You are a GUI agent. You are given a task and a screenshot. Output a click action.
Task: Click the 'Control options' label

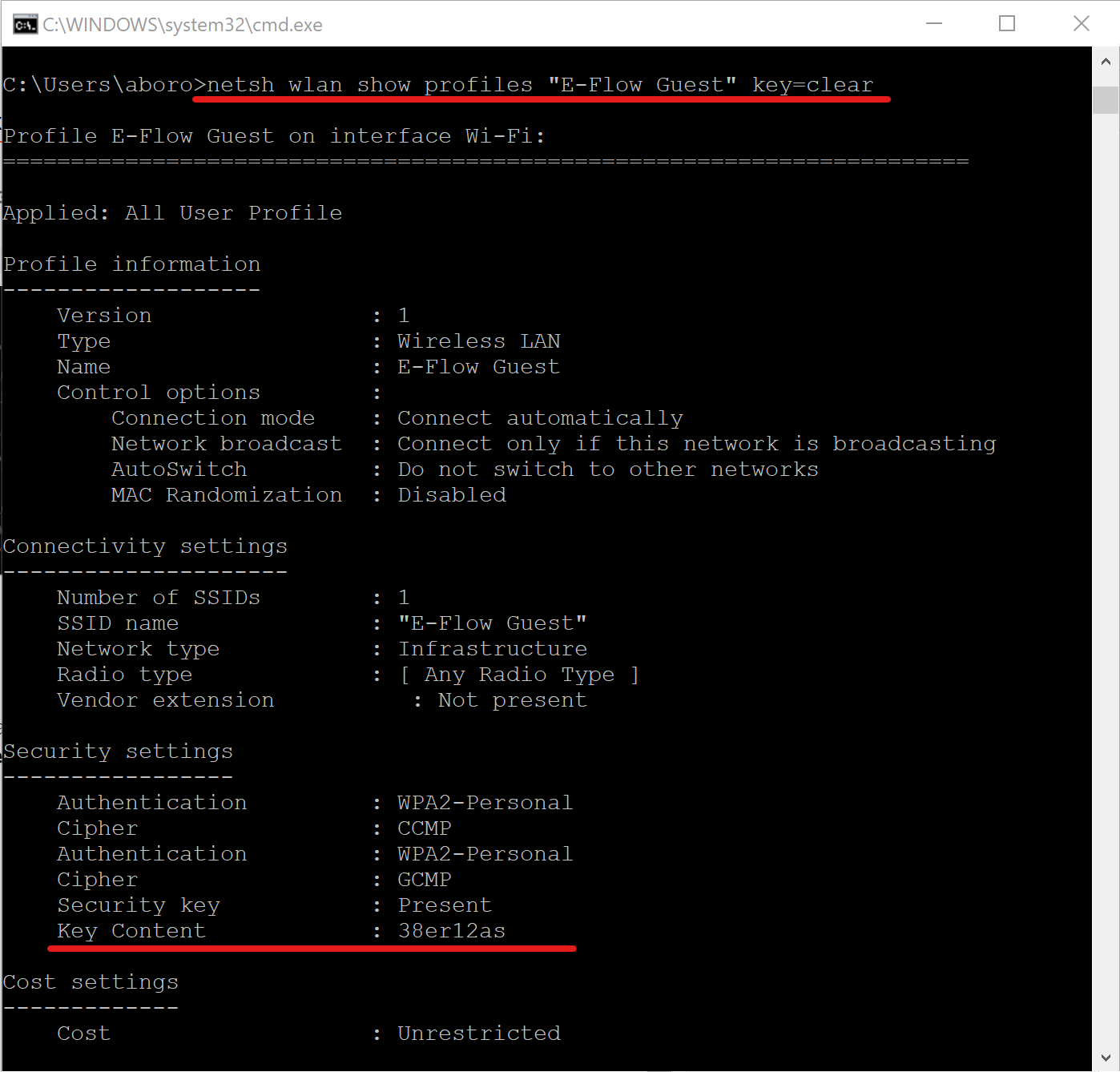click(159, 393)
